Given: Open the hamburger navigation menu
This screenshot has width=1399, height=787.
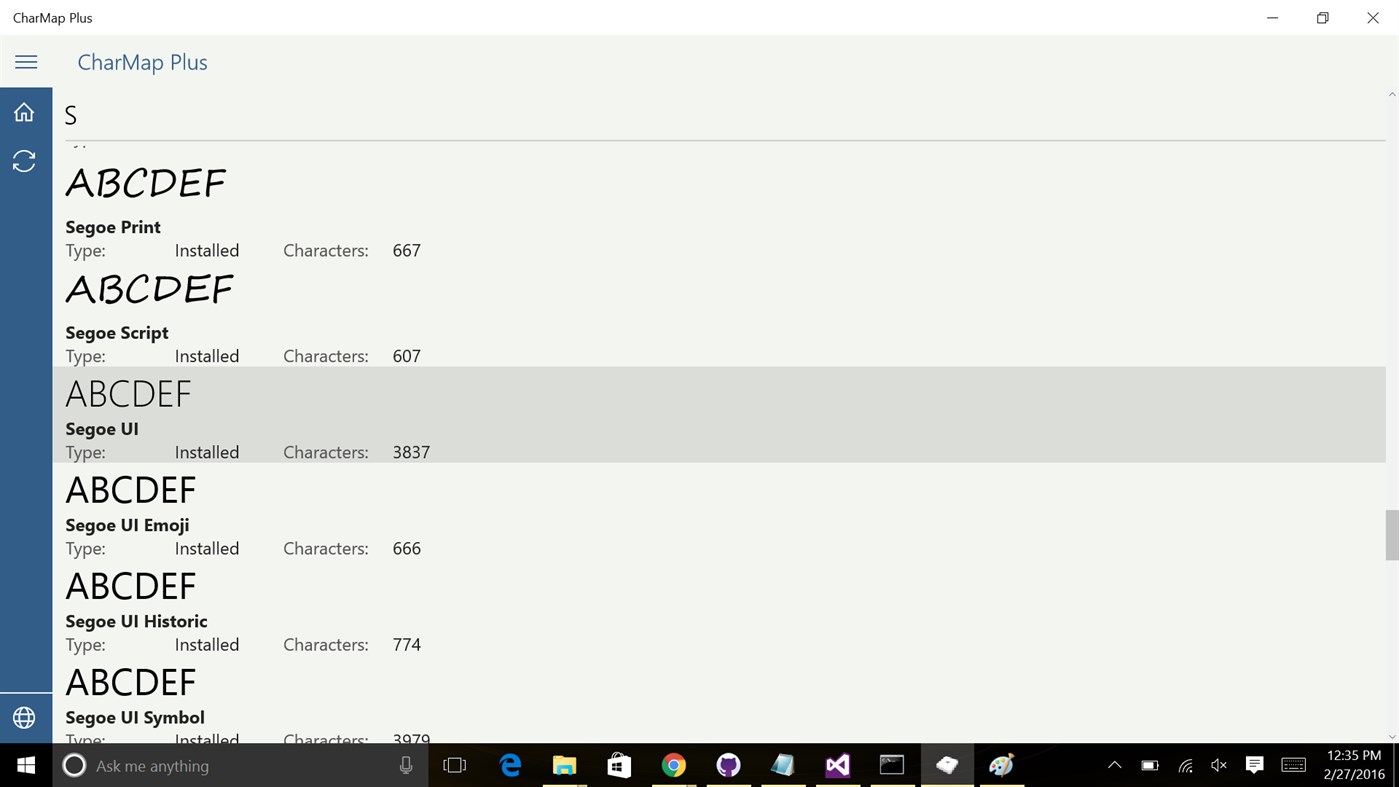Looking at the screenshot, I should tap(26, 61).
